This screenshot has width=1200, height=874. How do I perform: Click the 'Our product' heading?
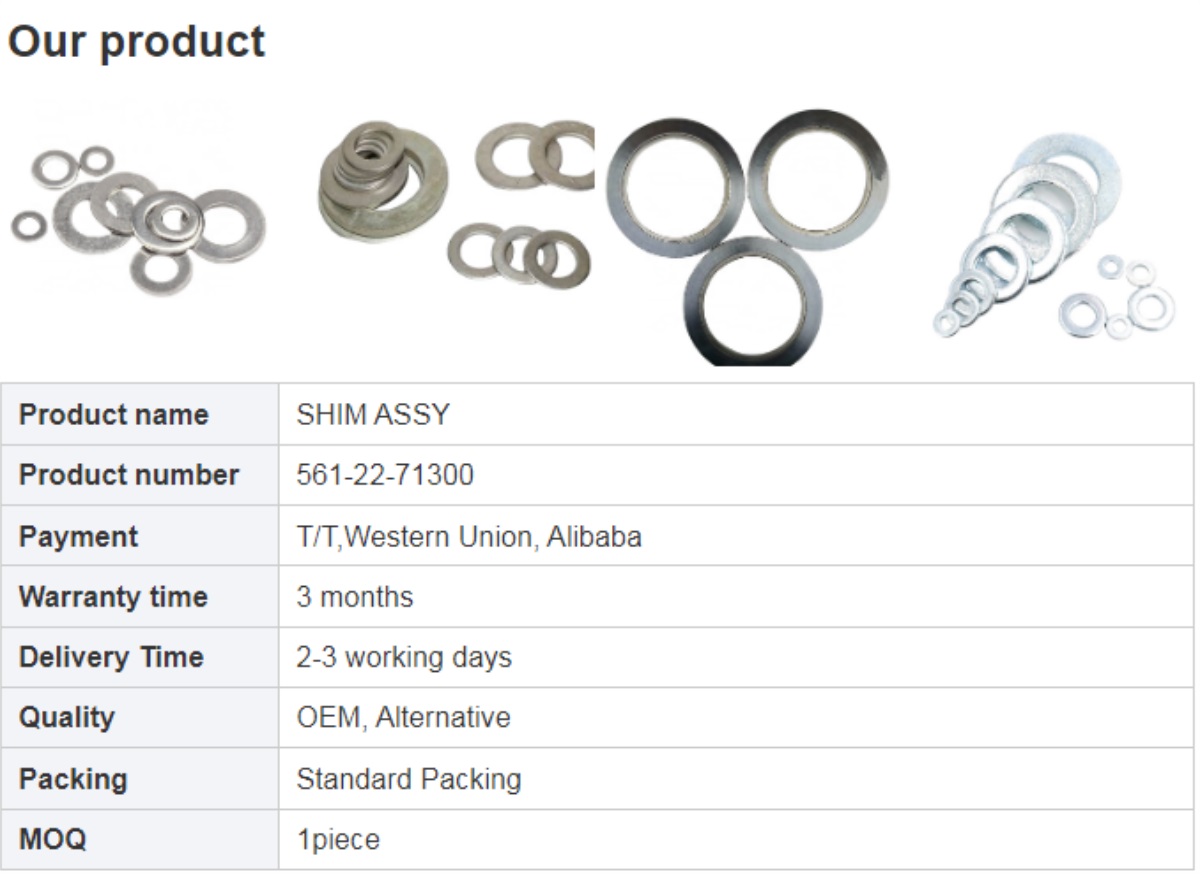[x=136, y=42]
